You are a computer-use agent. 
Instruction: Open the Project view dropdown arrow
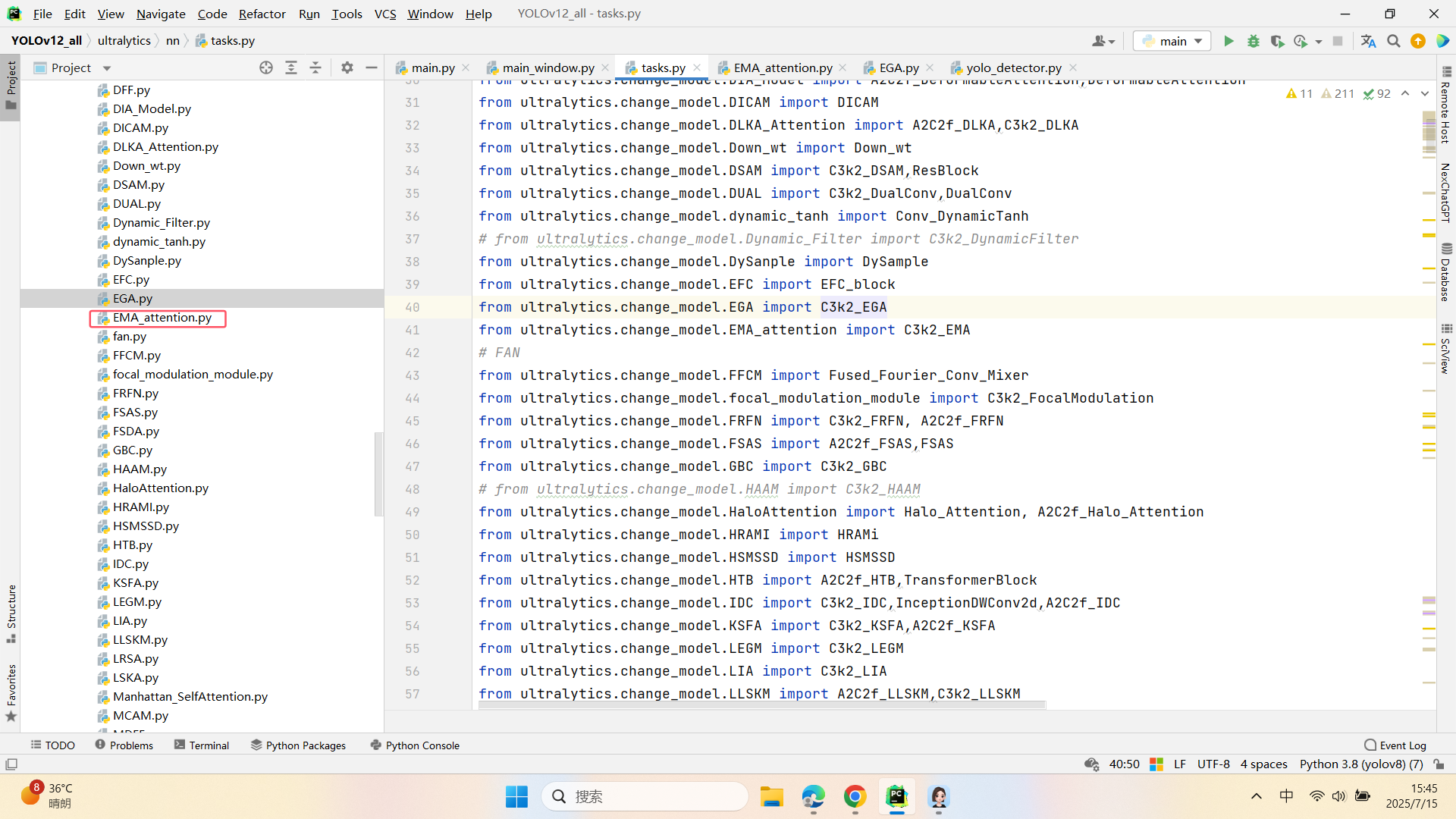pyautogui.click(x=107, y=68)
